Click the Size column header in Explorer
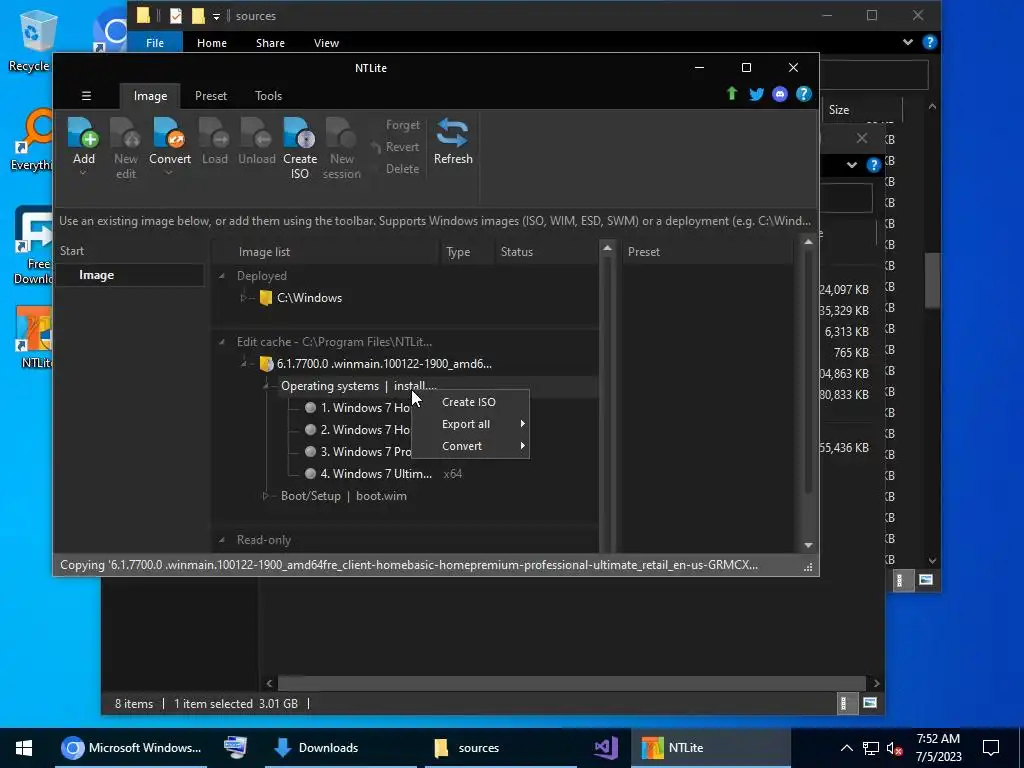 [839, 110]
